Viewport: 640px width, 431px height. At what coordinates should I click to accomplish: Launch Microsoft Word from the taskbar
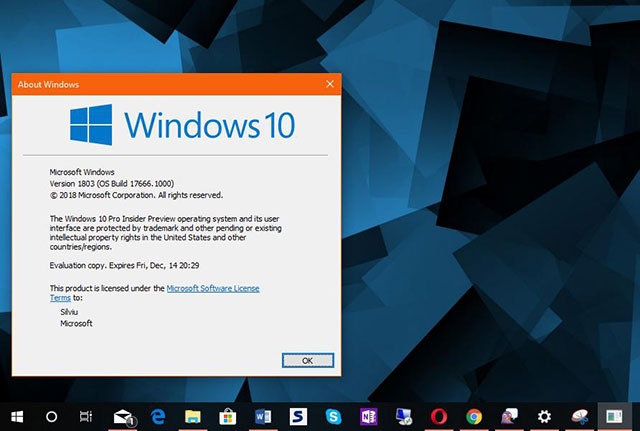(263, 417)
